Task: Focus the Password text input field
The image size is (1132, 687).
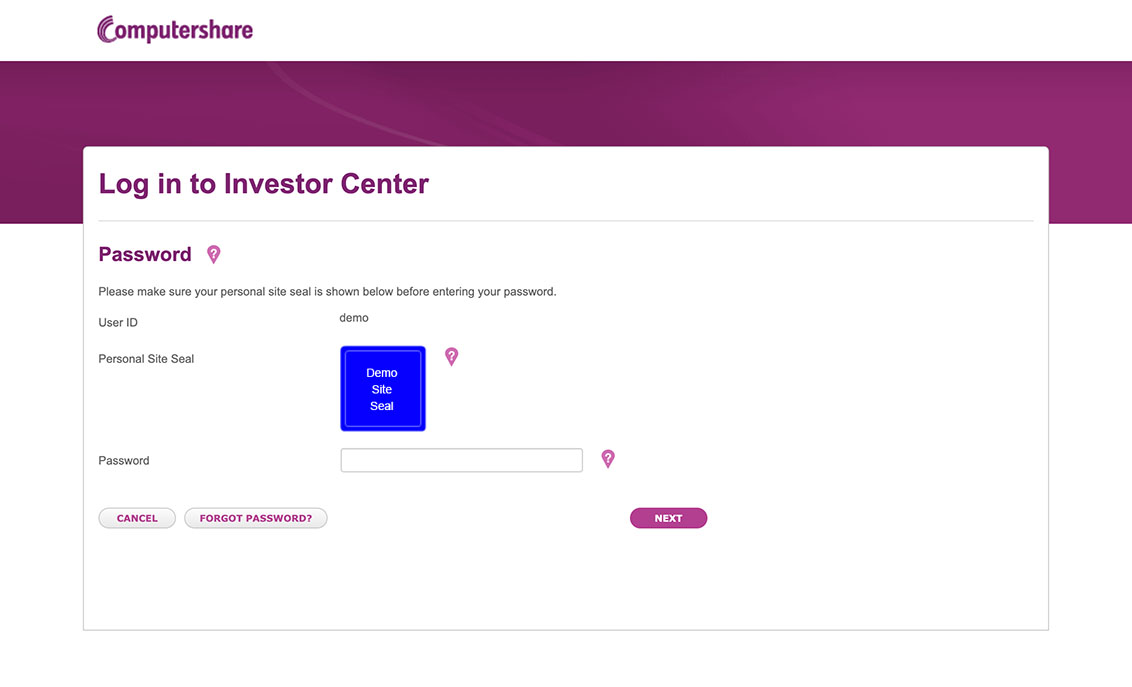Action: point(461,460)
